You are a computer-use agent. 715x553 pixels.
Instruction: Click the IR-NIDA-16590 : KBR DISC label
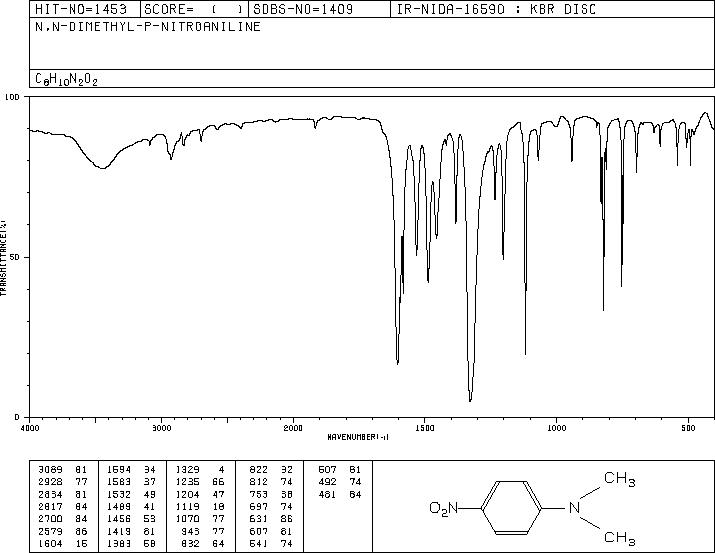tap(496, 10)
